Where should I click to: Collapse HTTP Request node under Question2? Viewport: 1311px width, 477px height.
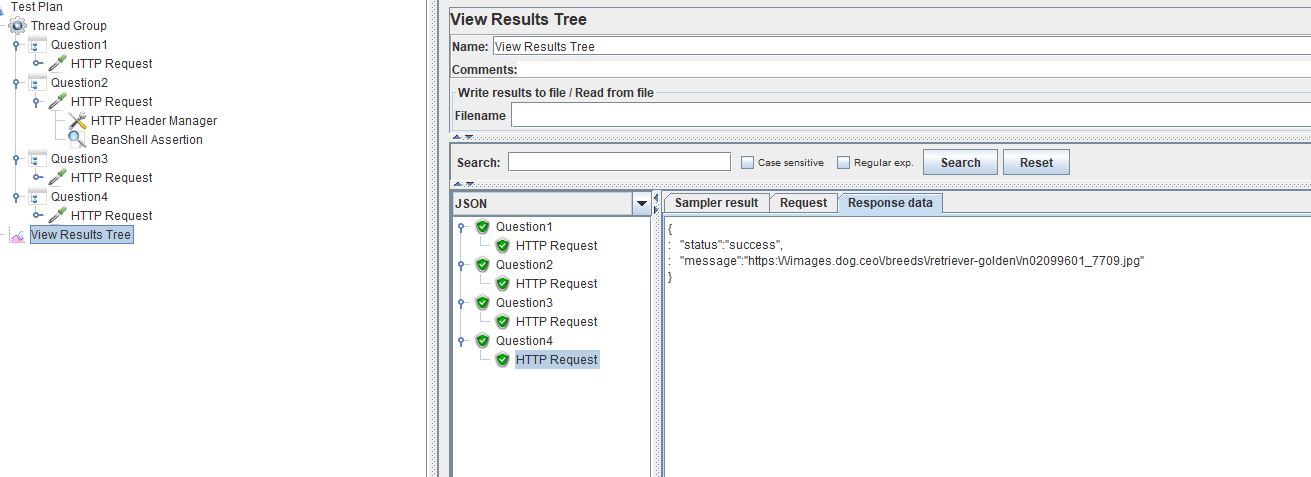36,102
